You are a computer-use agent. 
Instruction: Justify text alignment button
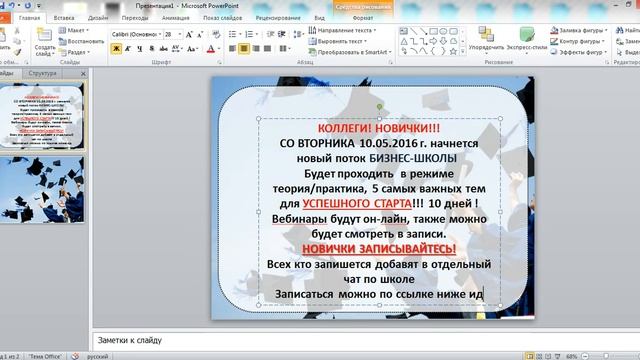tap(268, 49)
